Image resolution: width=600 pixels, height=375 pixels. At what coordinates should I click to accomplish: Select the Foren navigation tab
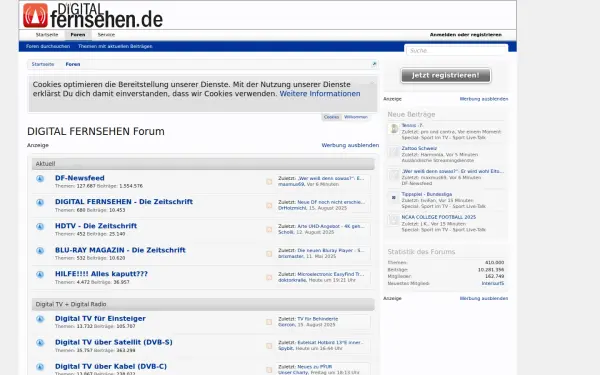(x=78, y=35)
